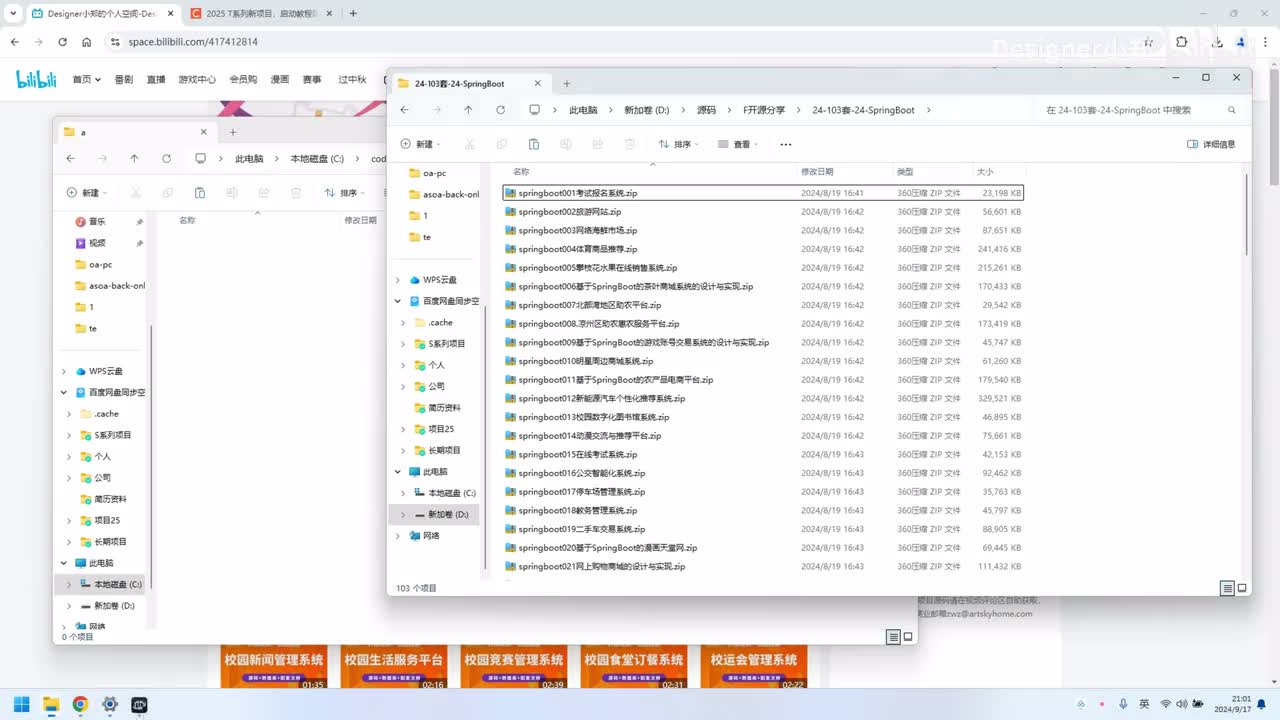Viewport: 1280px width, 720px height.
Task: Click Paste icon in SpringBoot window toolbar
Action: pos(534,144)
